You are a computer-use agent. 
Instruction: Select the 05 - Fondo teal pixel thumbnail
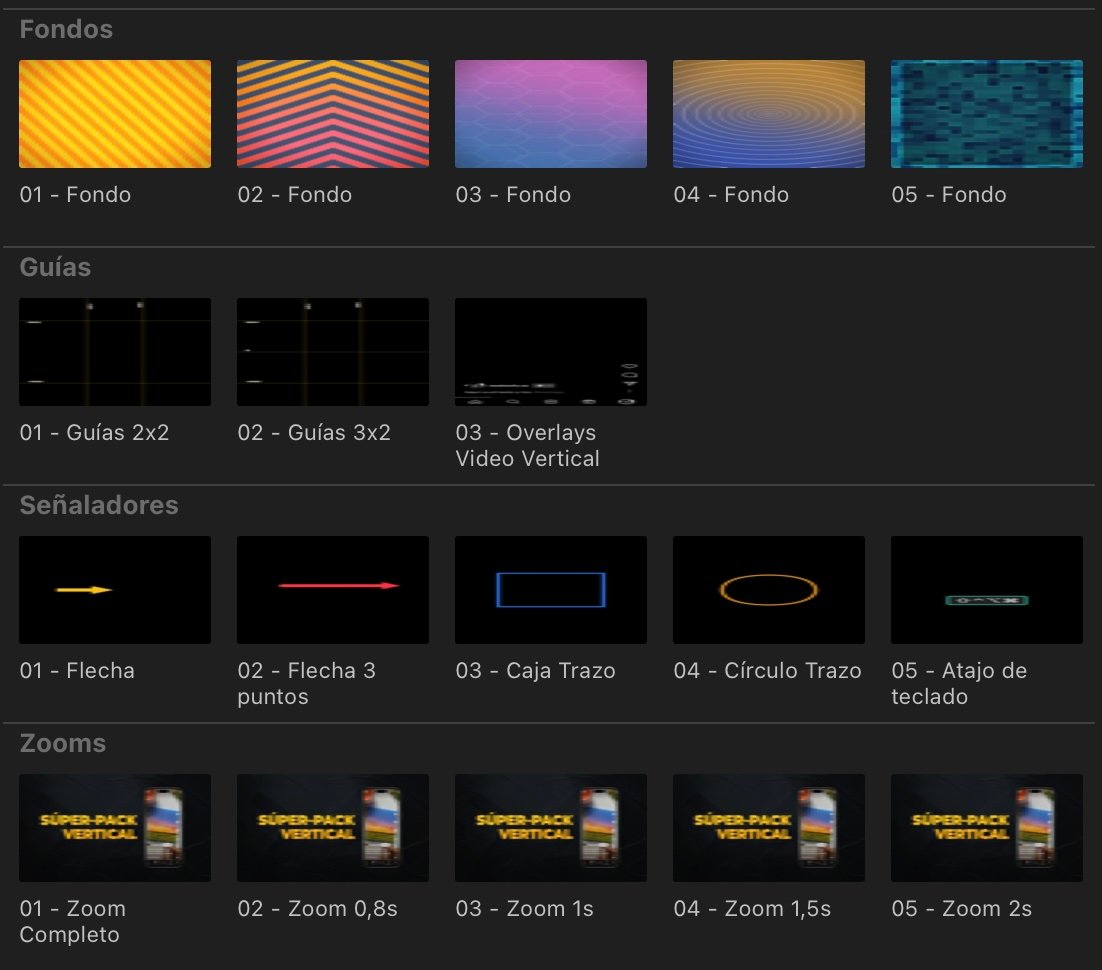[x=987, y=114]
